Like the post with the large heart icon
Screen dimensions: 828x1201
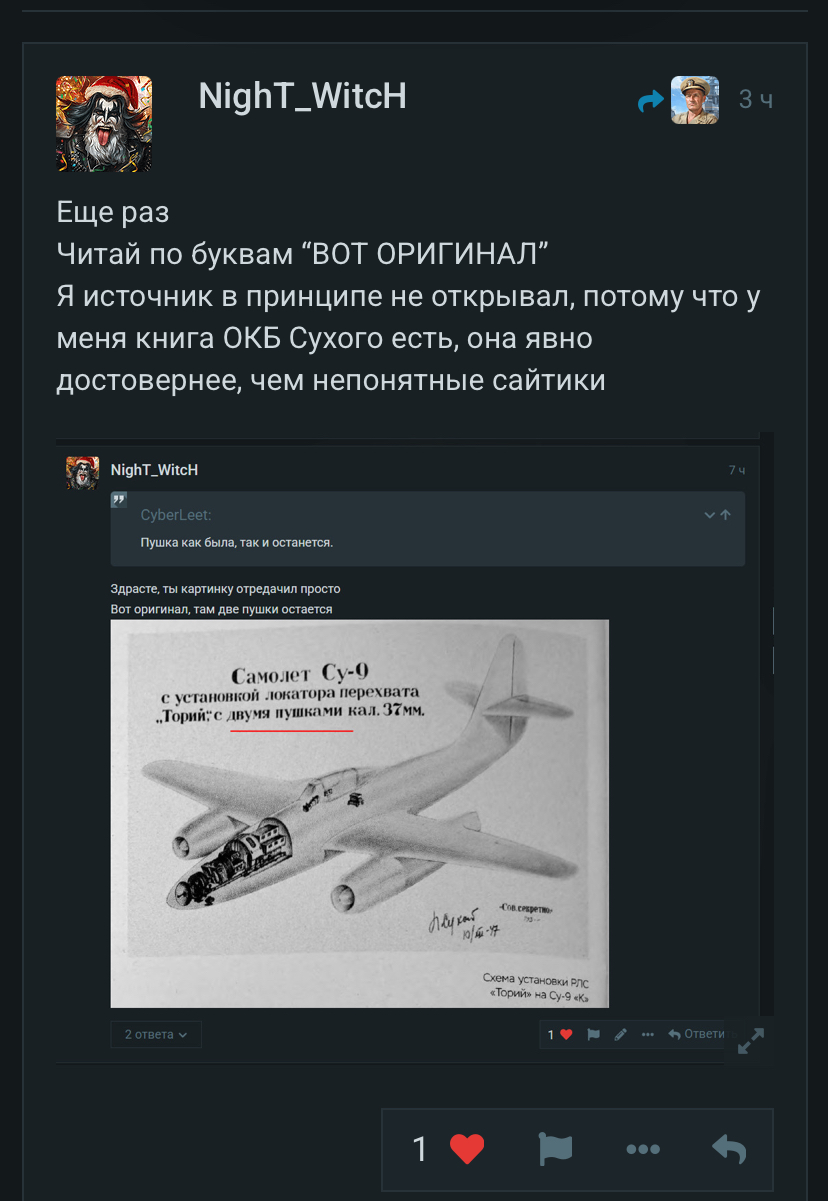pyautogui.click(x=467, y=1149)
